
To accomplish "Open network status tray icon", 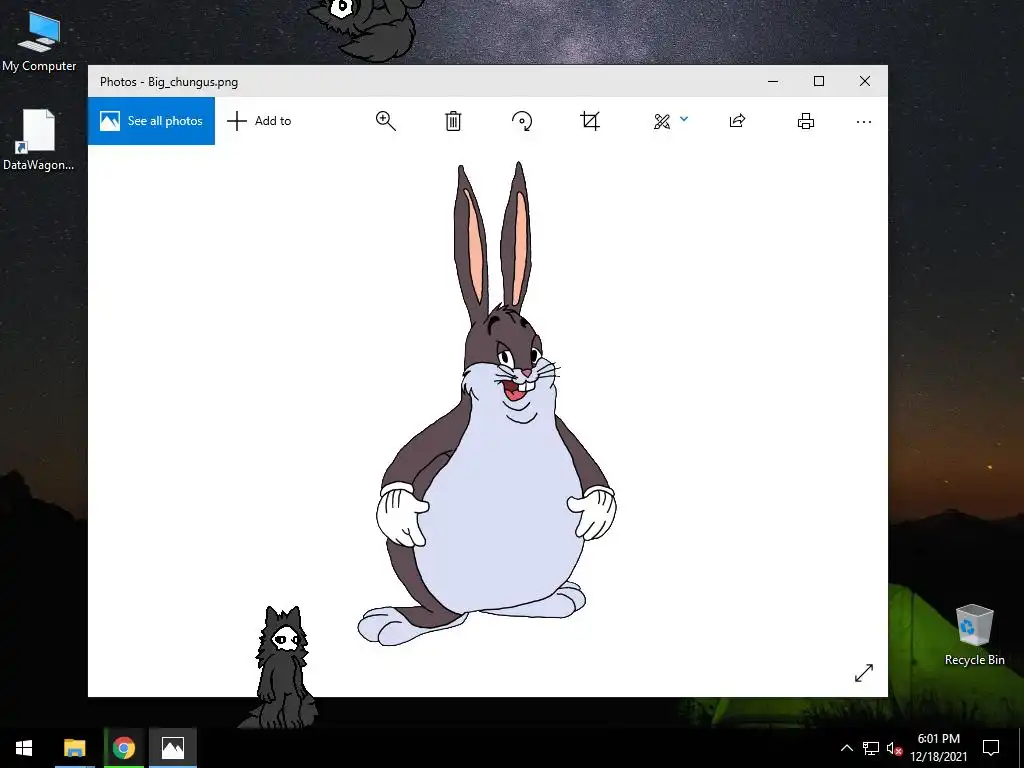I will pos(871,748).
